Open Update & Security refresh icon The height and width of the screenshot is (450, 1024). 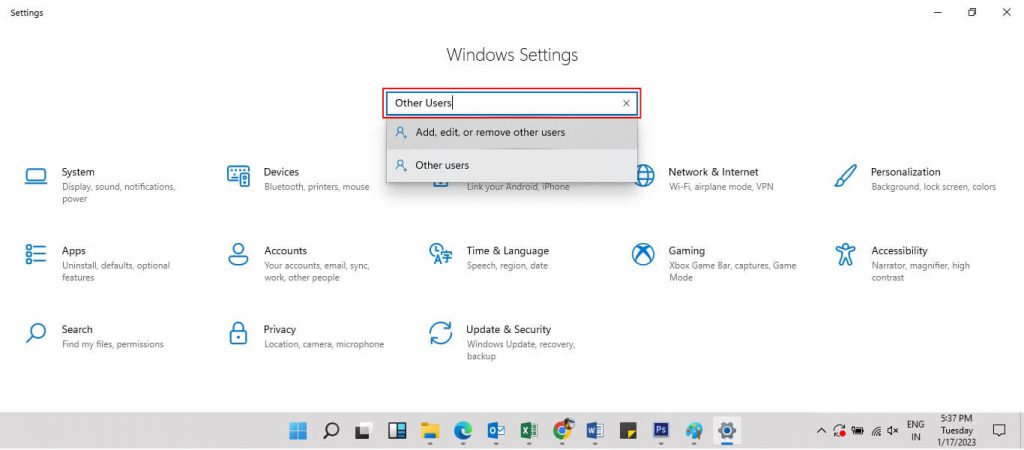[x=441, y=332]
